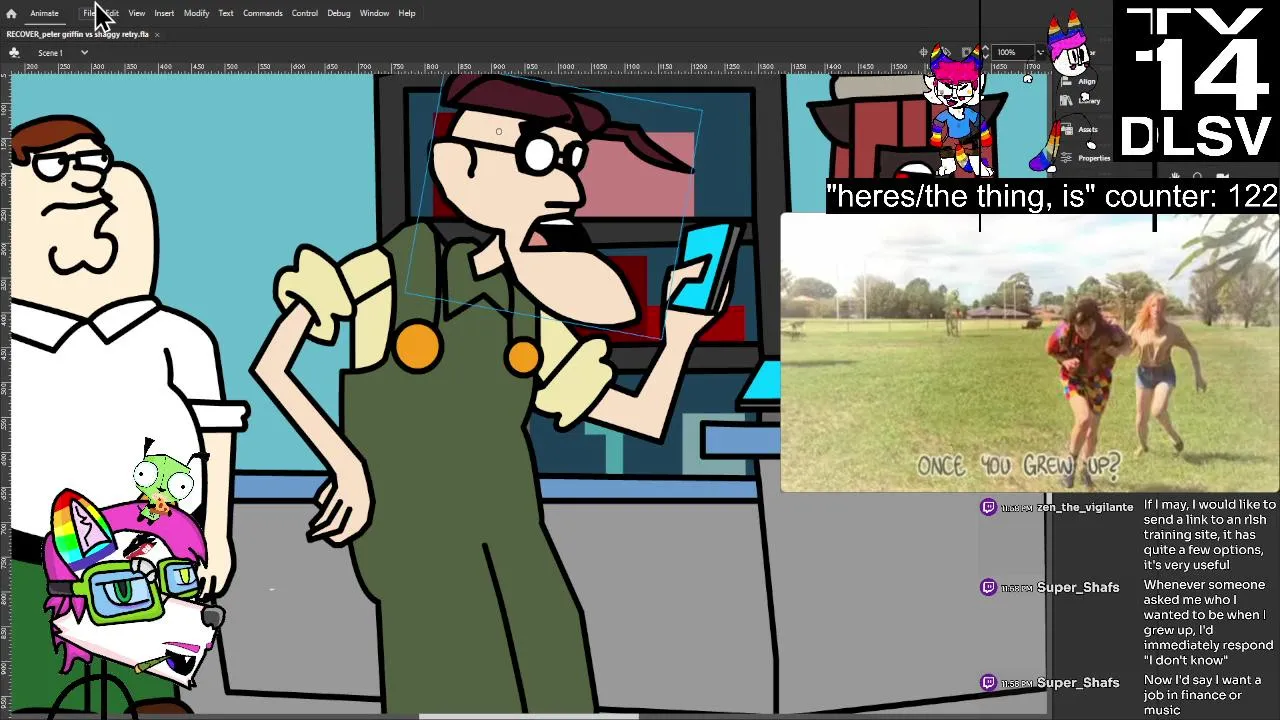Open the Insert menu
1280x720 pixels.
[164, 13]
